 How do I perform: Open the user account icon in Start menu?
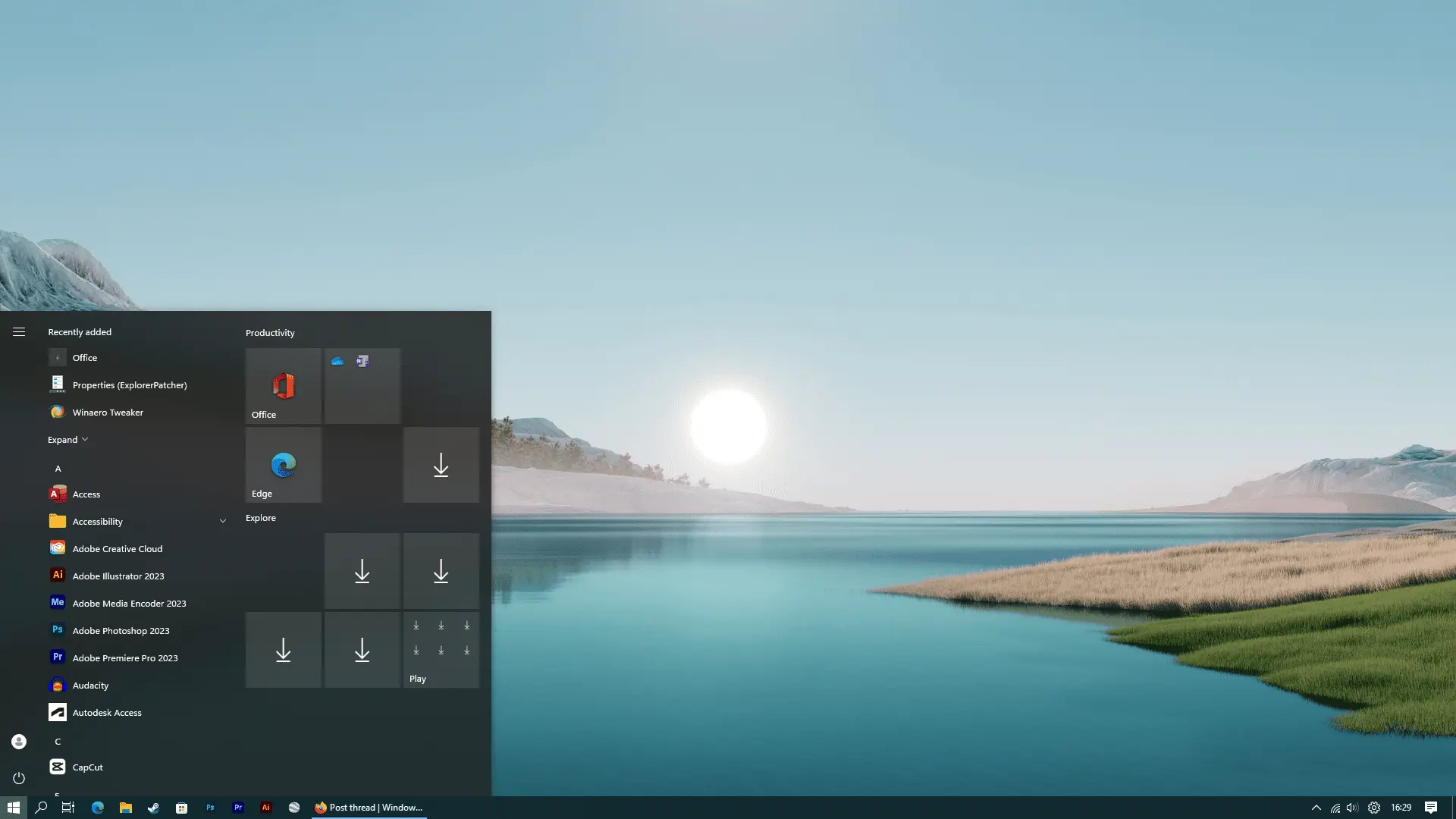click(19, 741)
